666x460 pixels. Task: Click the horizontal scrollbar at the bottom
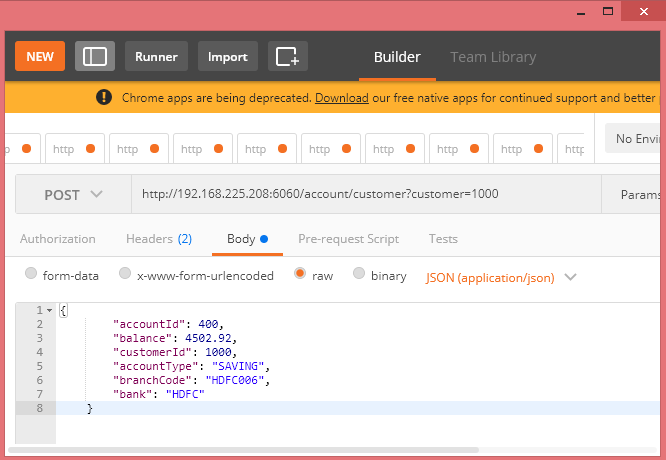243,450
